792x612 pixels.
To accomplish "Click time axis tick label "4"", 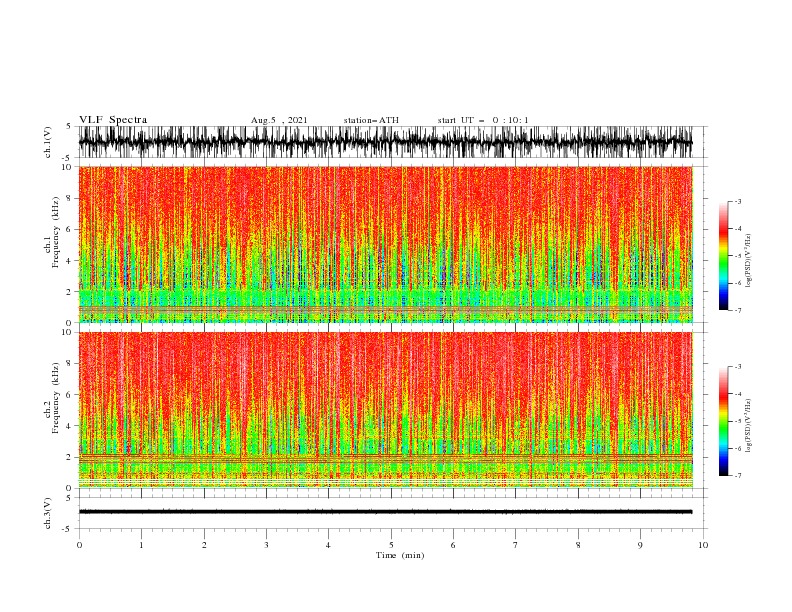I will (x=328, y=545).
